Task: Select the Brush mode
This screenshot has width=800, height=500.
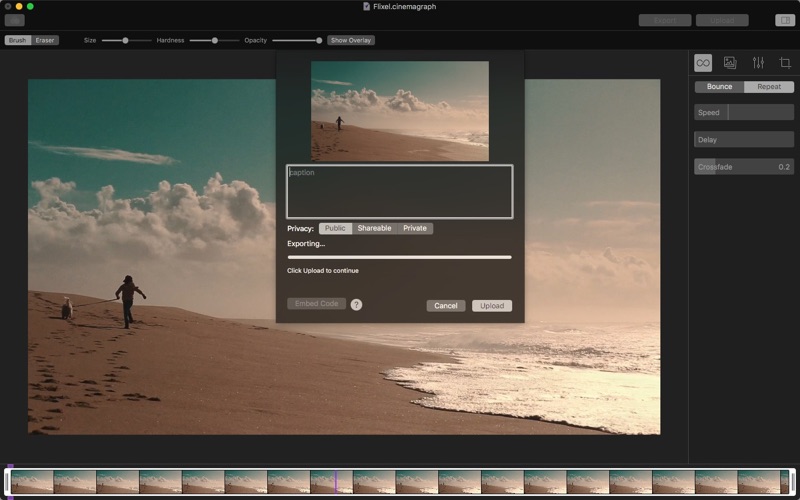Action: click(x=18, y=40)
